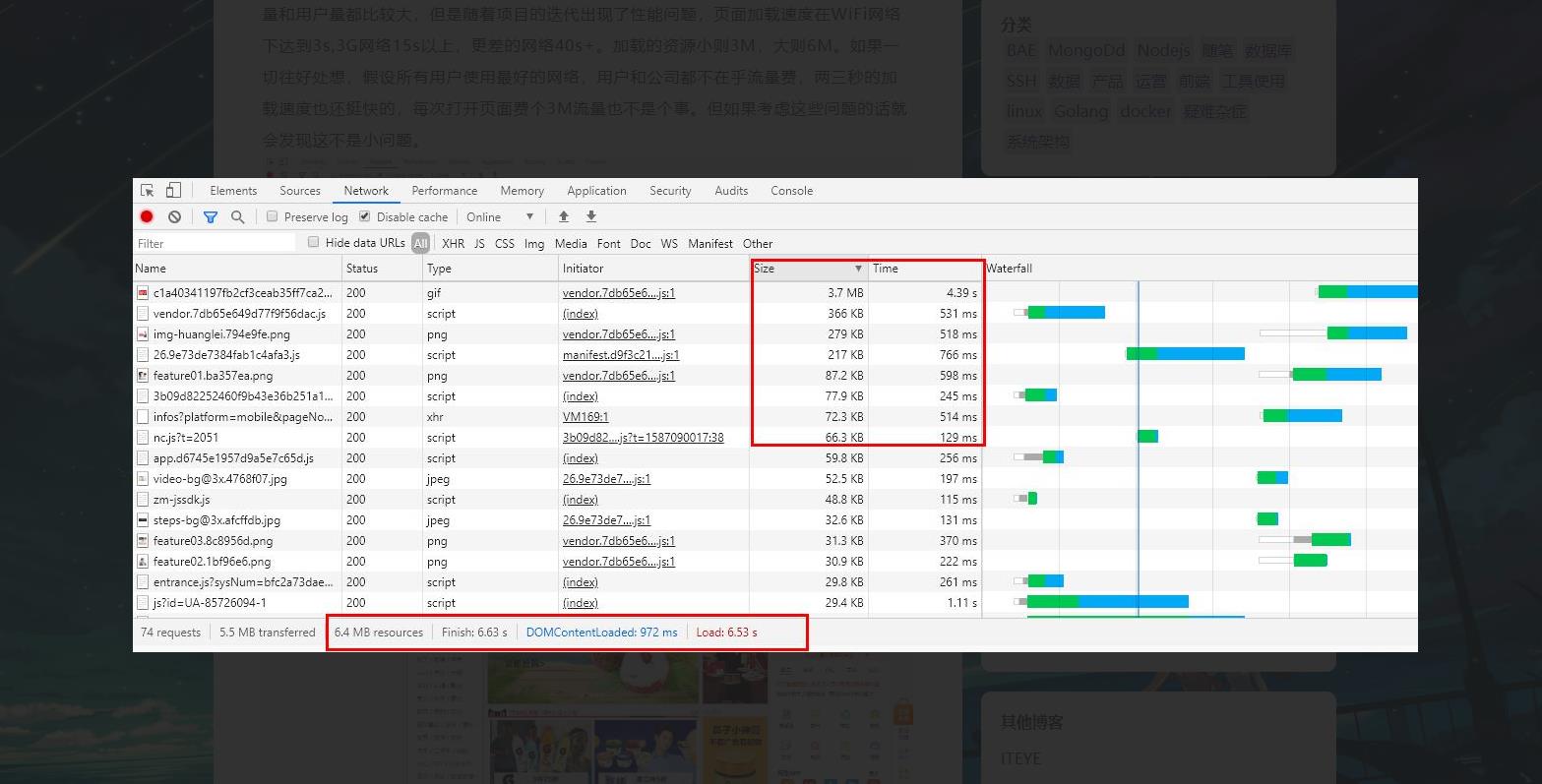Screen dimensions: 1542x784
Task: Enable the Preserve log checkbox
Action: coord(273,216)
